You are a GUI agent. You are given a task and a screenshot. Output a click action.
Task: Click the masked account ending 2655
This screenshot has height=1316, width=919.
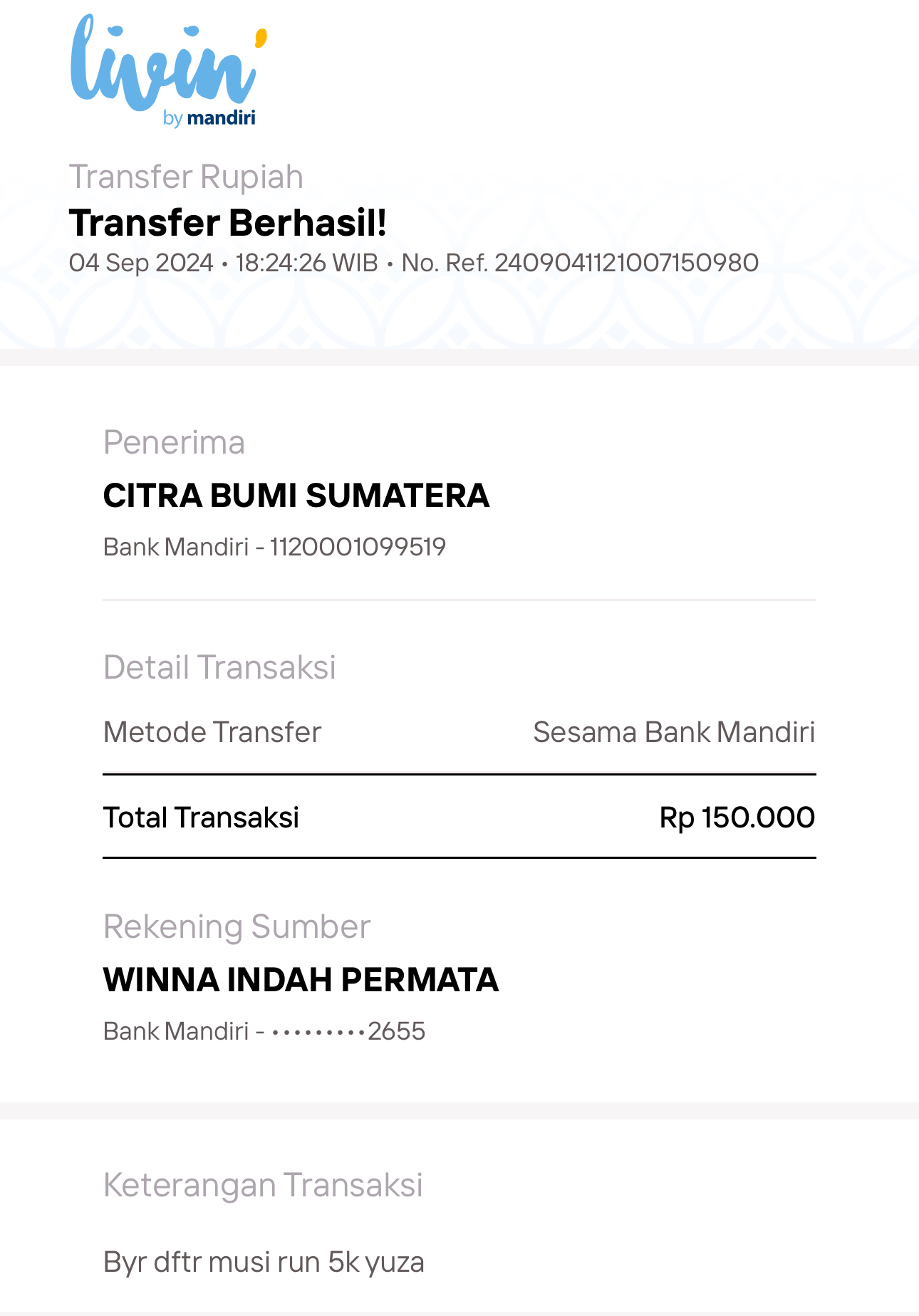pyautogui.click(x=348, y=1031)
